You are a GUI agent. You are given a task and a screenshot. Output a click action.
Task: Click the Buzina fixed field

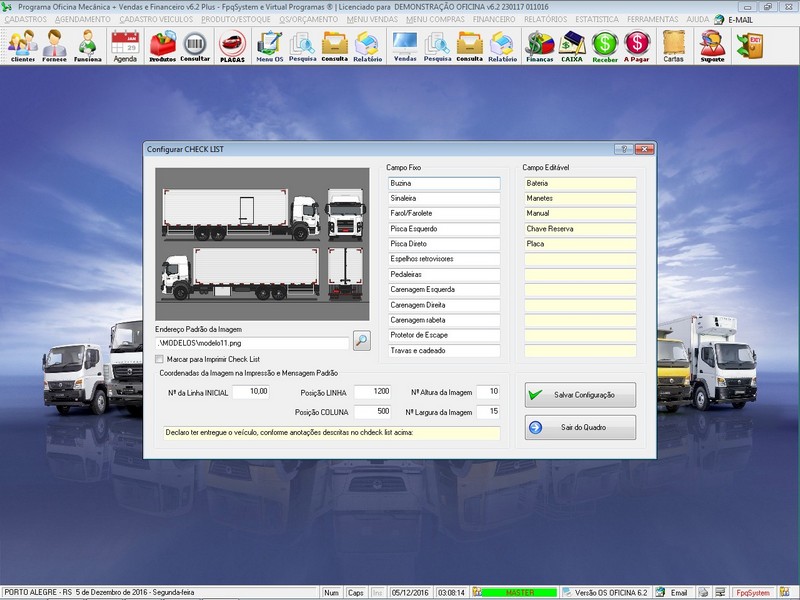coord(443,184)
